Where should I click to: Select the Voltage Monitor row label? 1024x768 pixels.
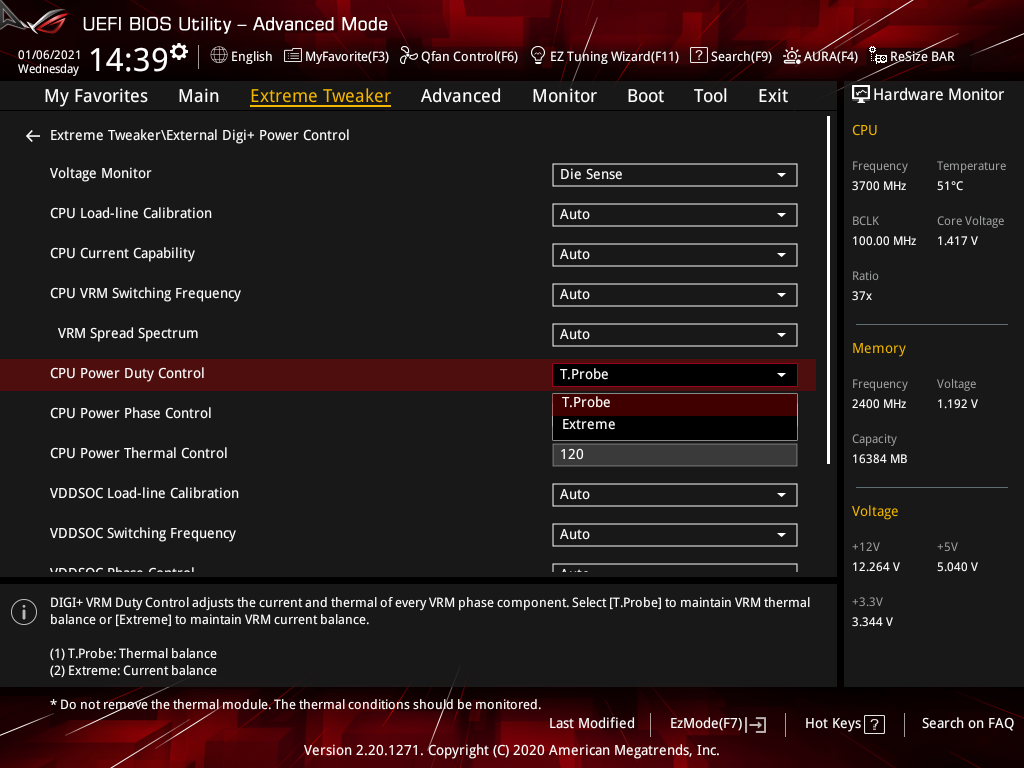pos(101,174)
